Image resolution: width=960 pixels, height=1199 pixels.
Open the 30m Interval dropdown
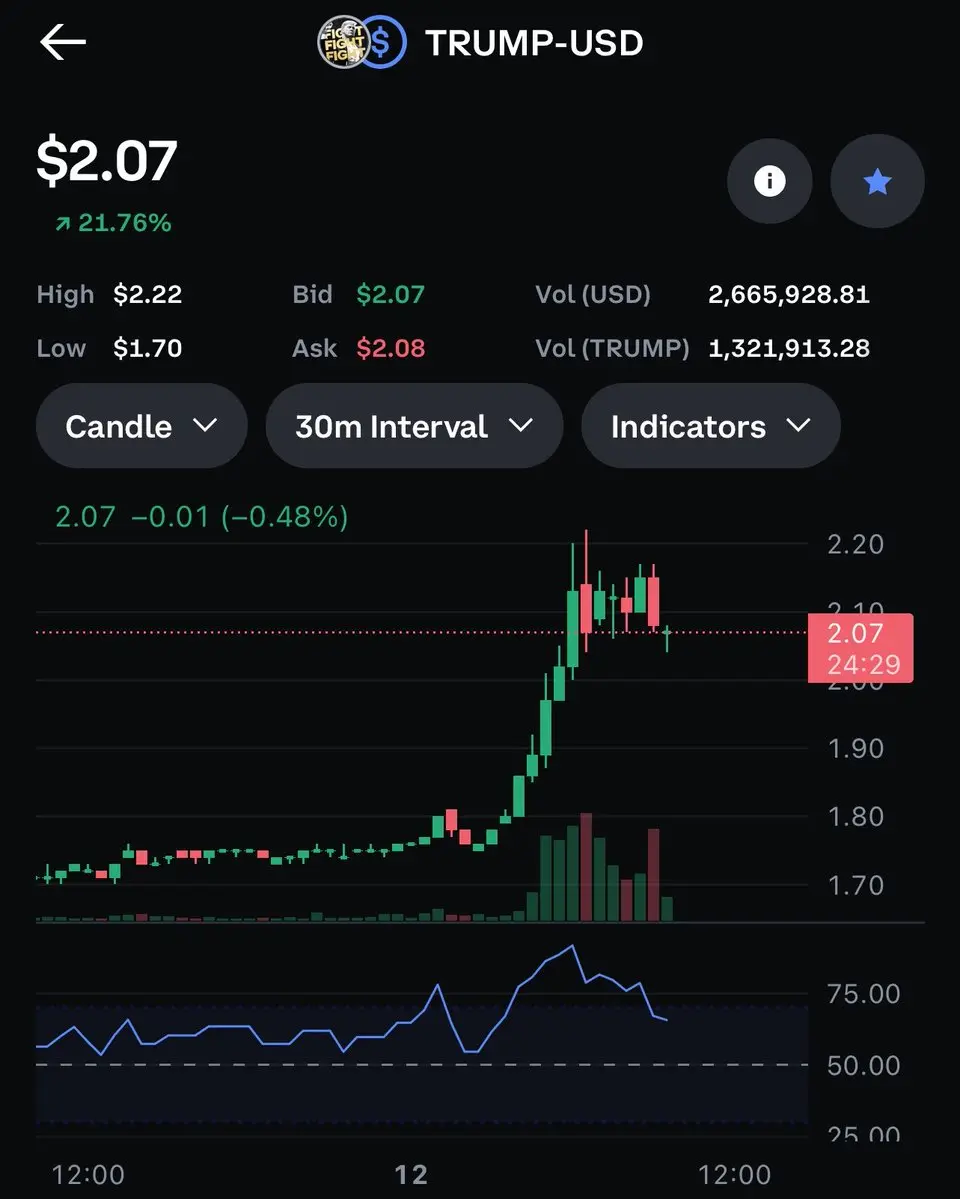coord(415,426)
